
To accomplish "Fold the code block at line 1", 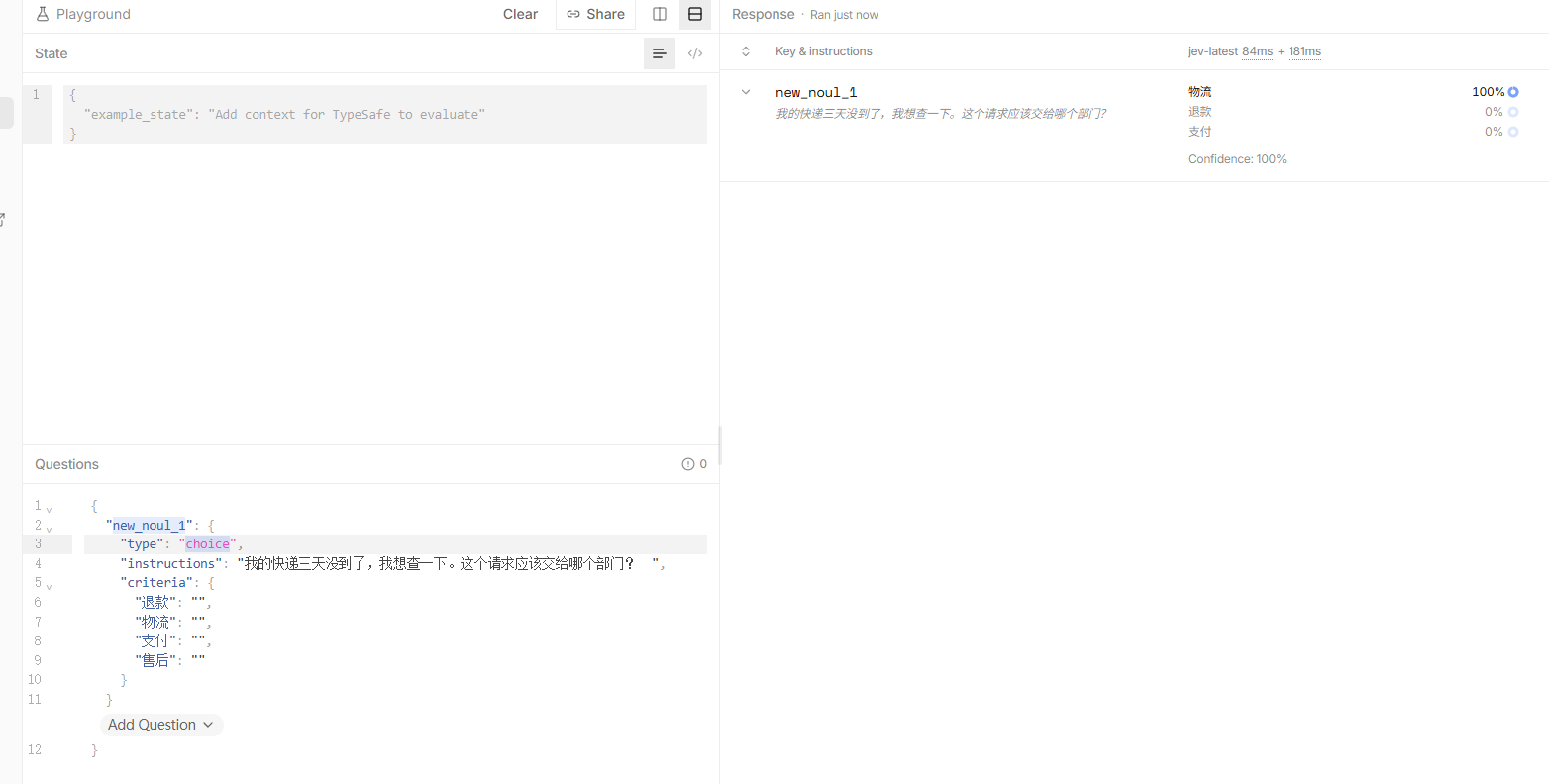I will click(49, 508).
